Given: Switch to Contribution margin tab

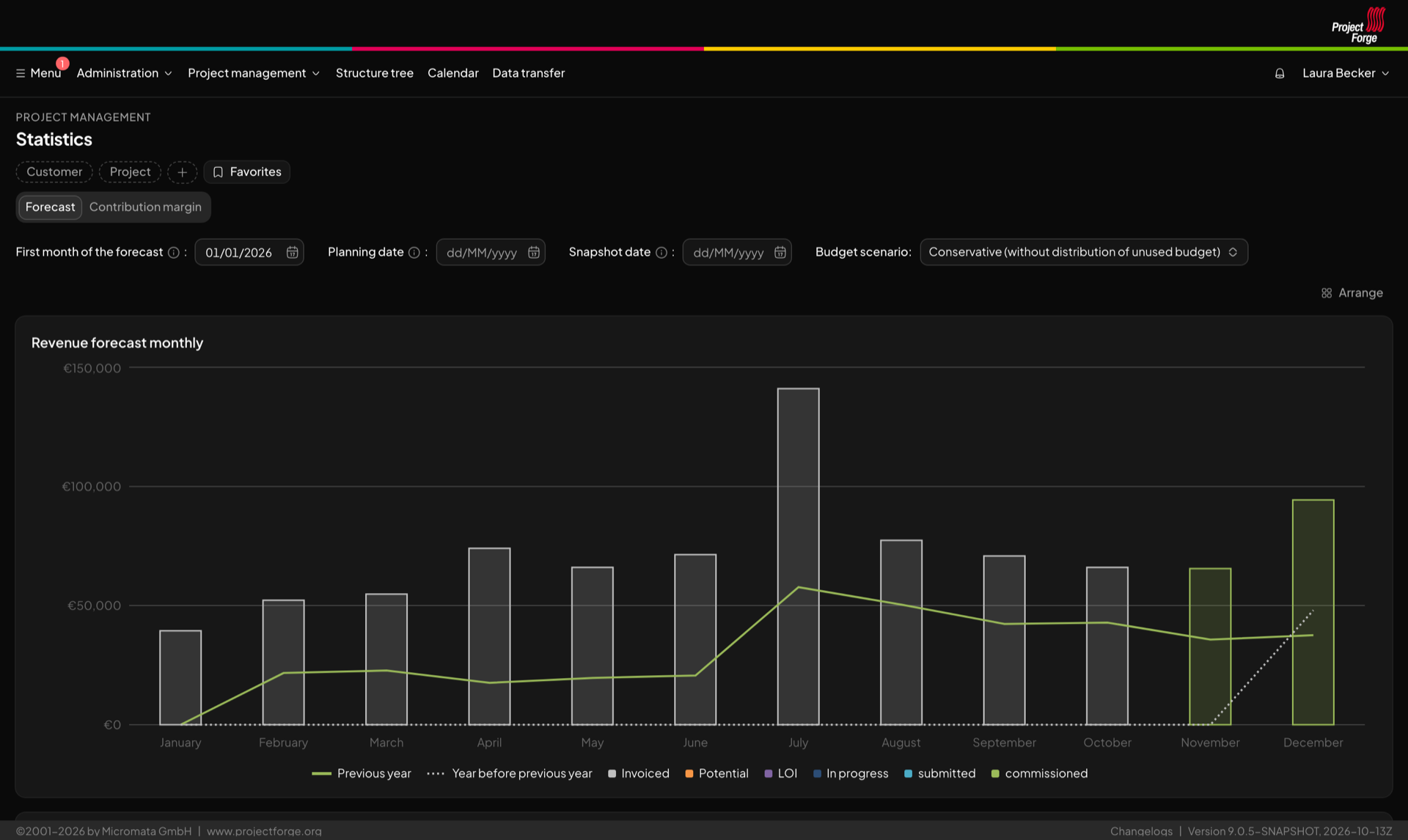Looking at the screenshot, I should click(x=145, y=207).
